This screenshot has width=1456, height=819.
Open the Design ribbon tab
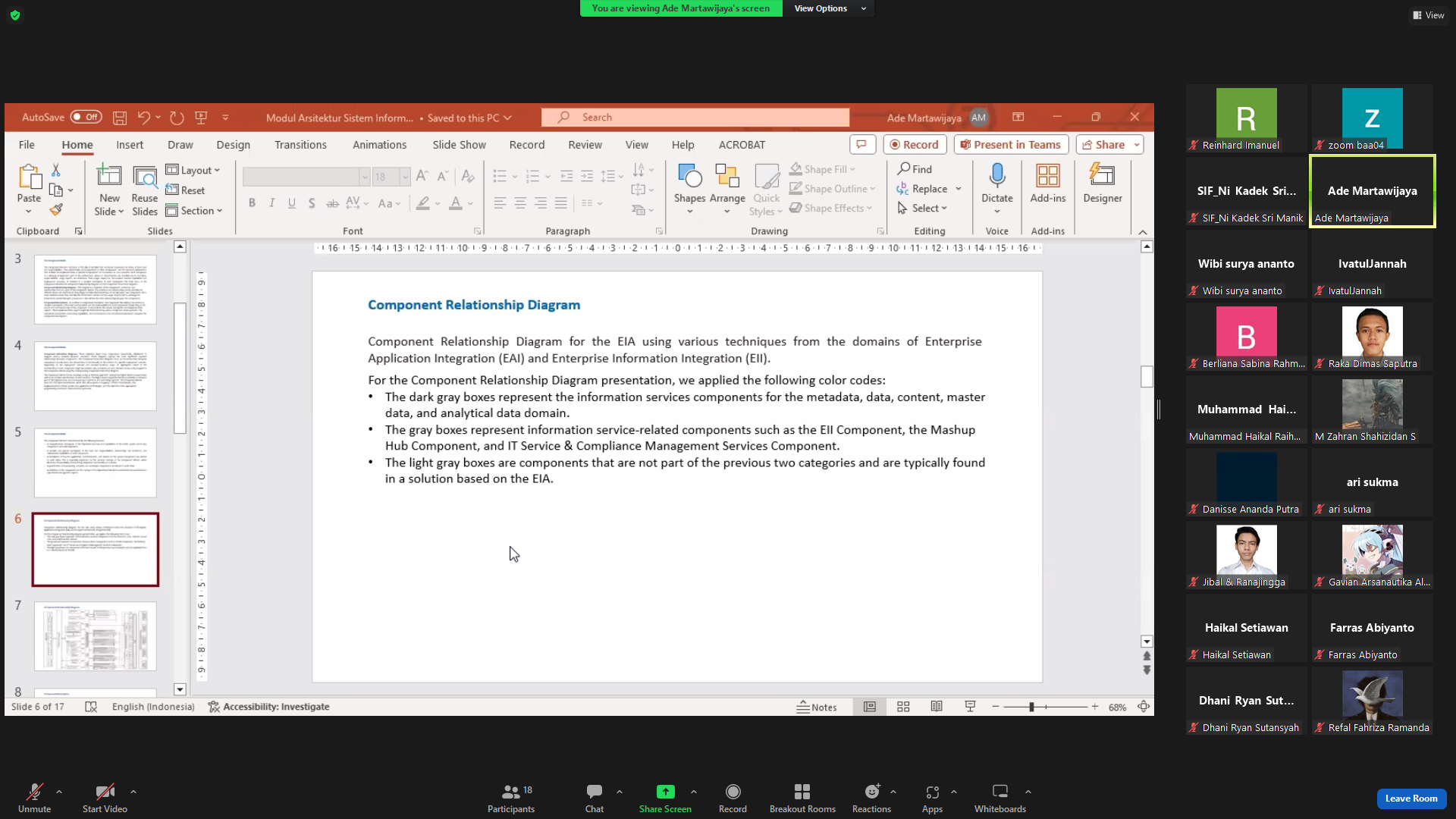click(x=233, y=144)
